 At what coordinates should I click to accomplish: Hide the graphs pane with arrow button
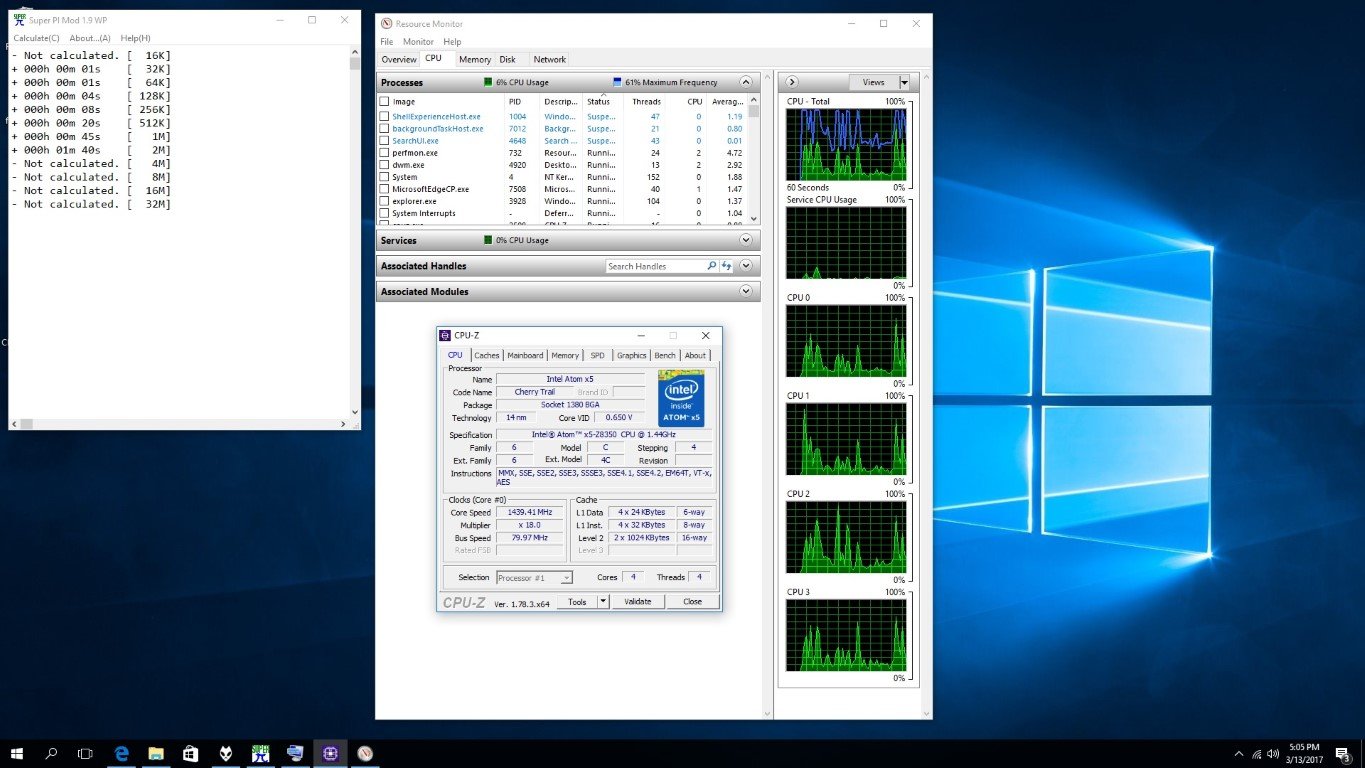[792, 82]
